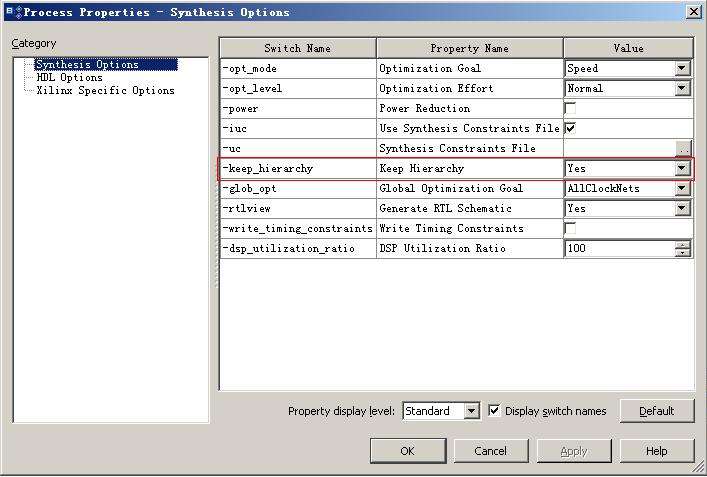The height and width of the screenshot is (477, 707).
Task: Click the Default button
Action: [656, 411]
